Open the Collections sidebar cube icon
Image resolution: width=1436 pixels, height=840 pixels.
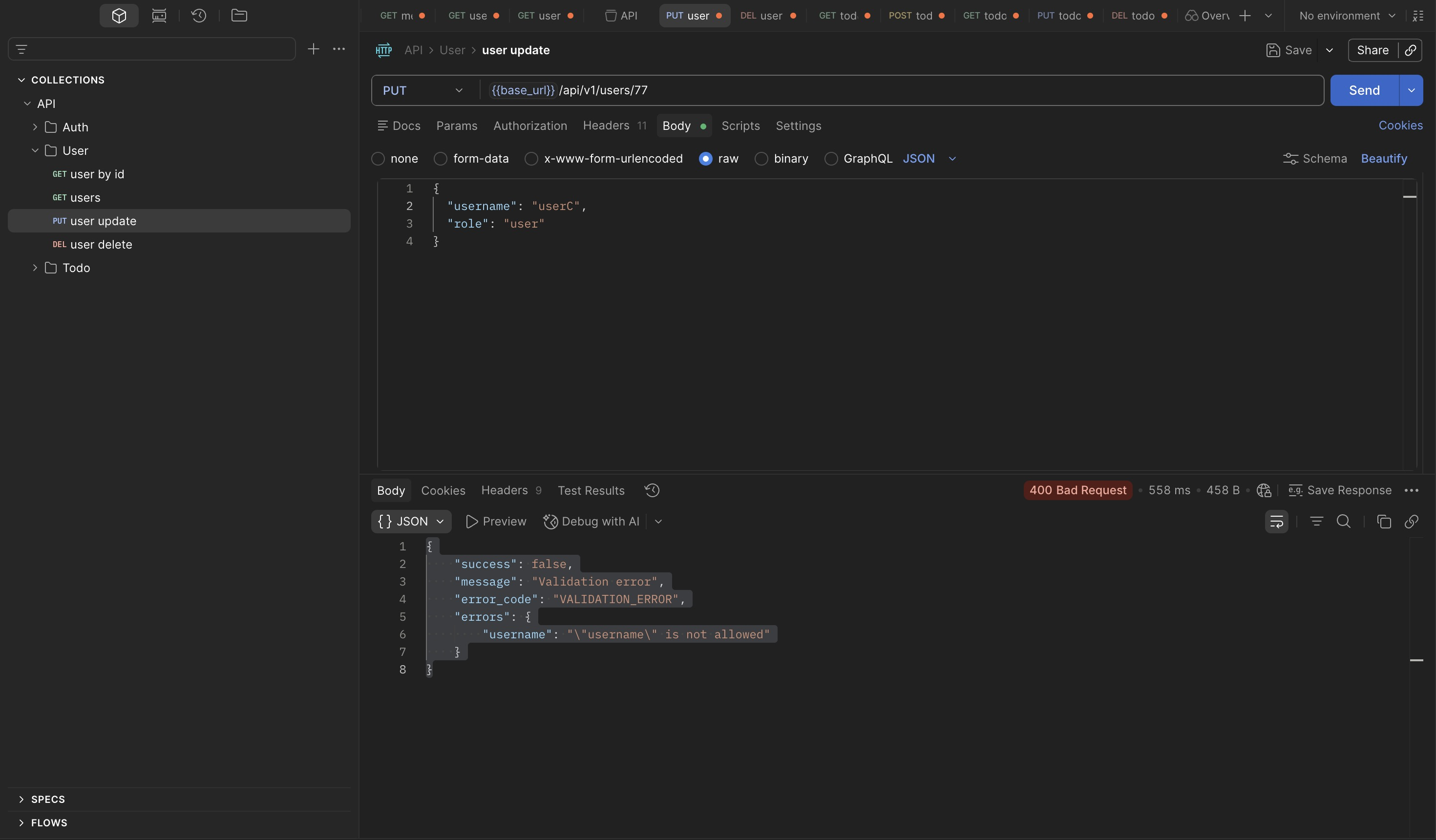click(119, 16)
